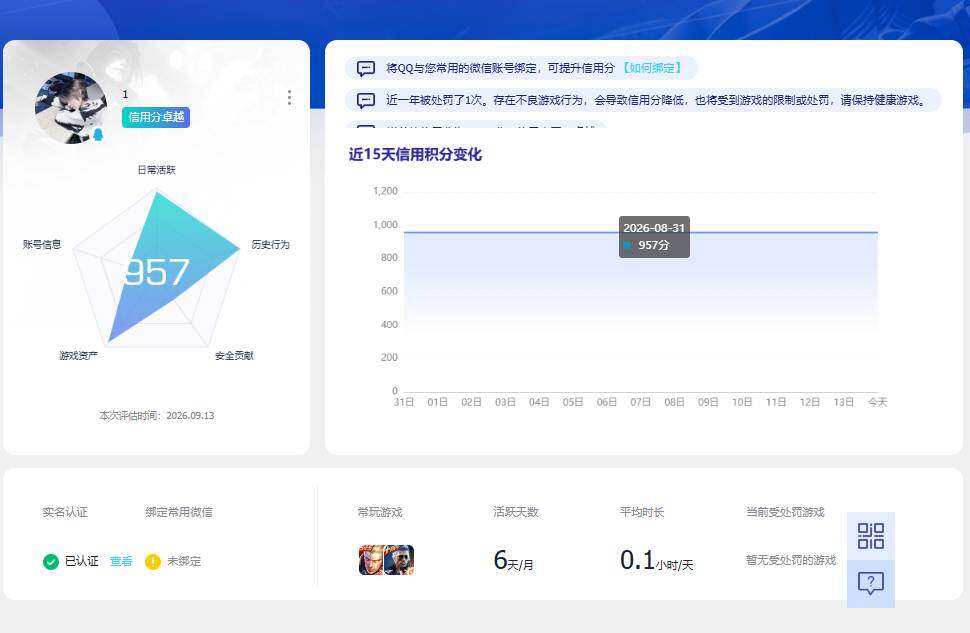Click the 信用分卓越 badge
Viewport: 970px width, 633px height.
click(x=156, y=117)
